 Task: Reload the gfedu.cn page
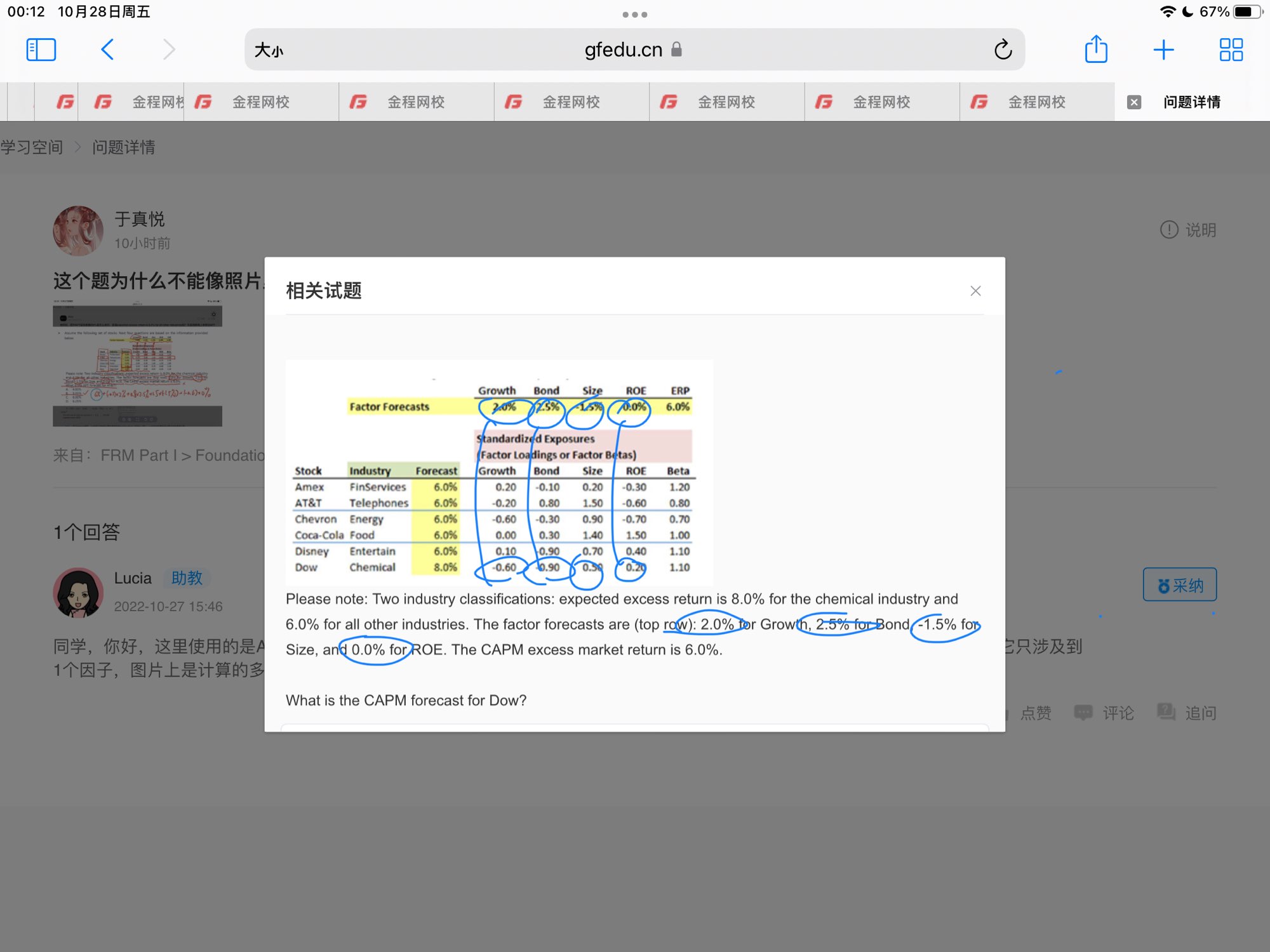1003,50
